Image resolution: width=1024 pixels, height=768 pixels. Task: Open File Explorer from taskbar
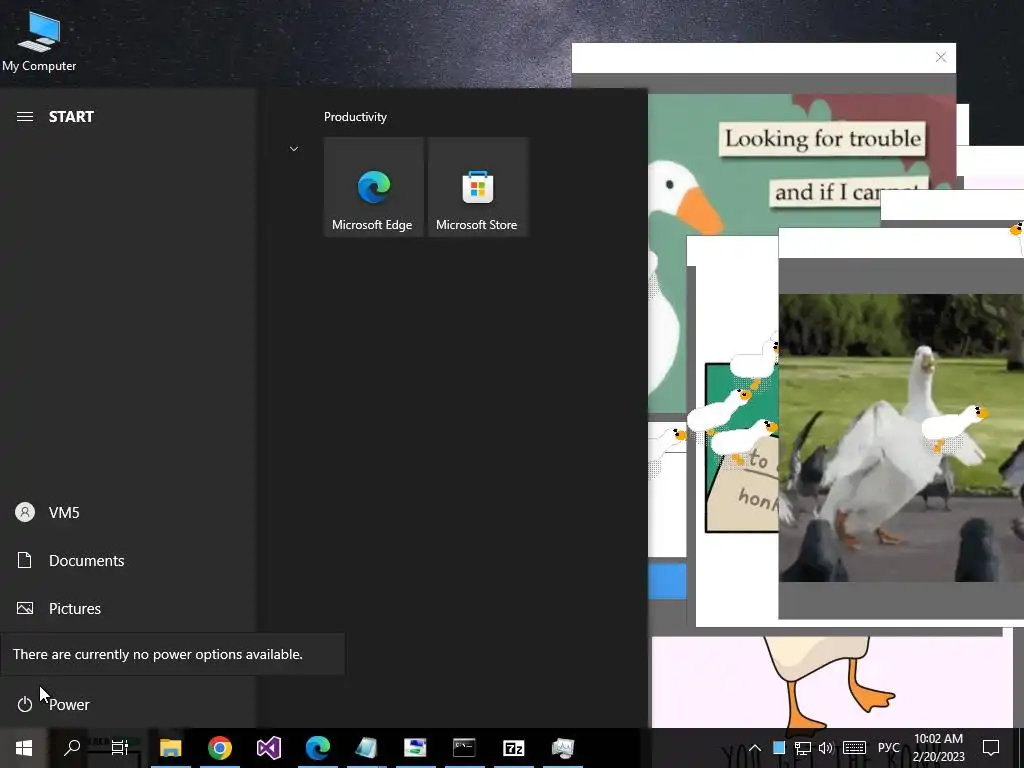[170, 748]
